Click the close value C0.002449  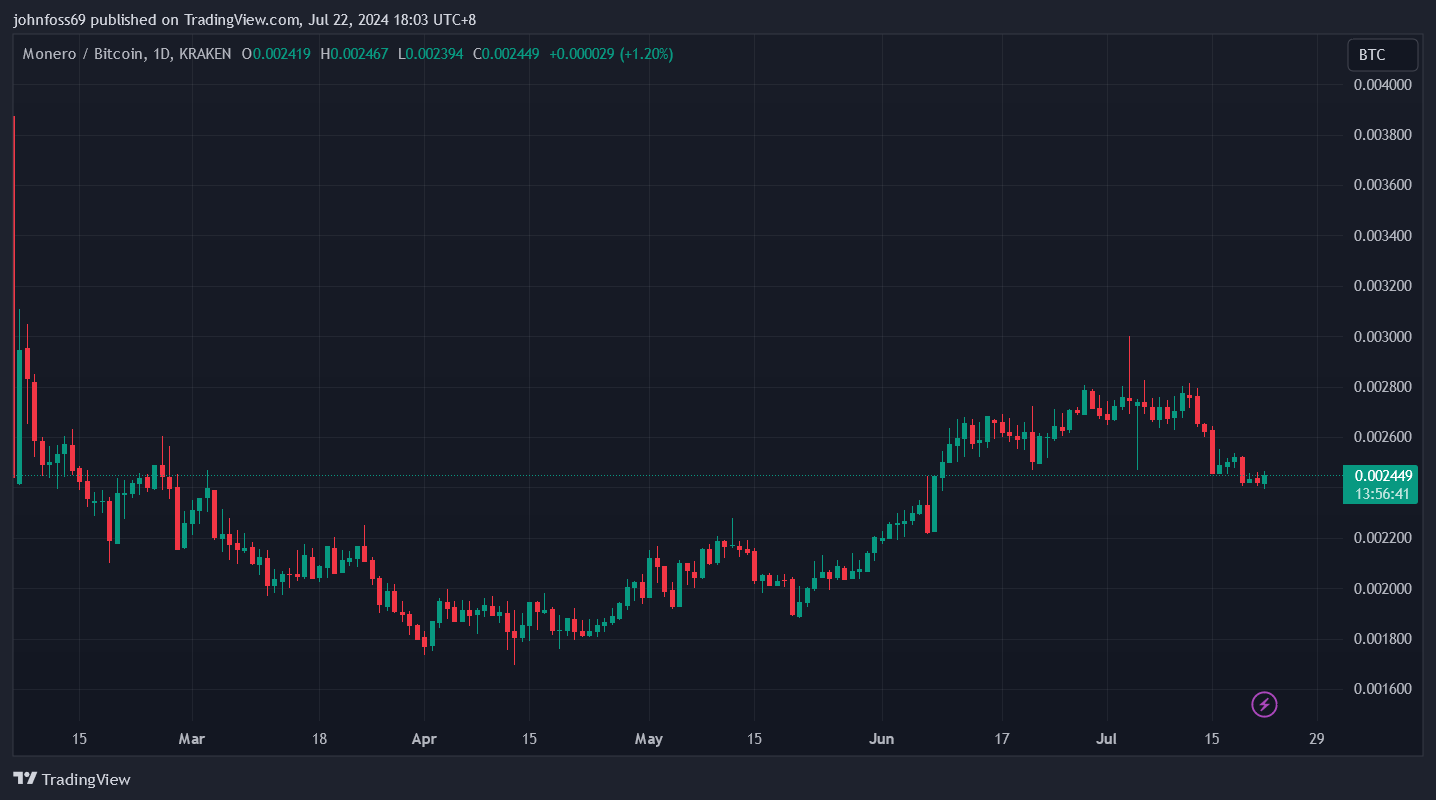(506, 54)
